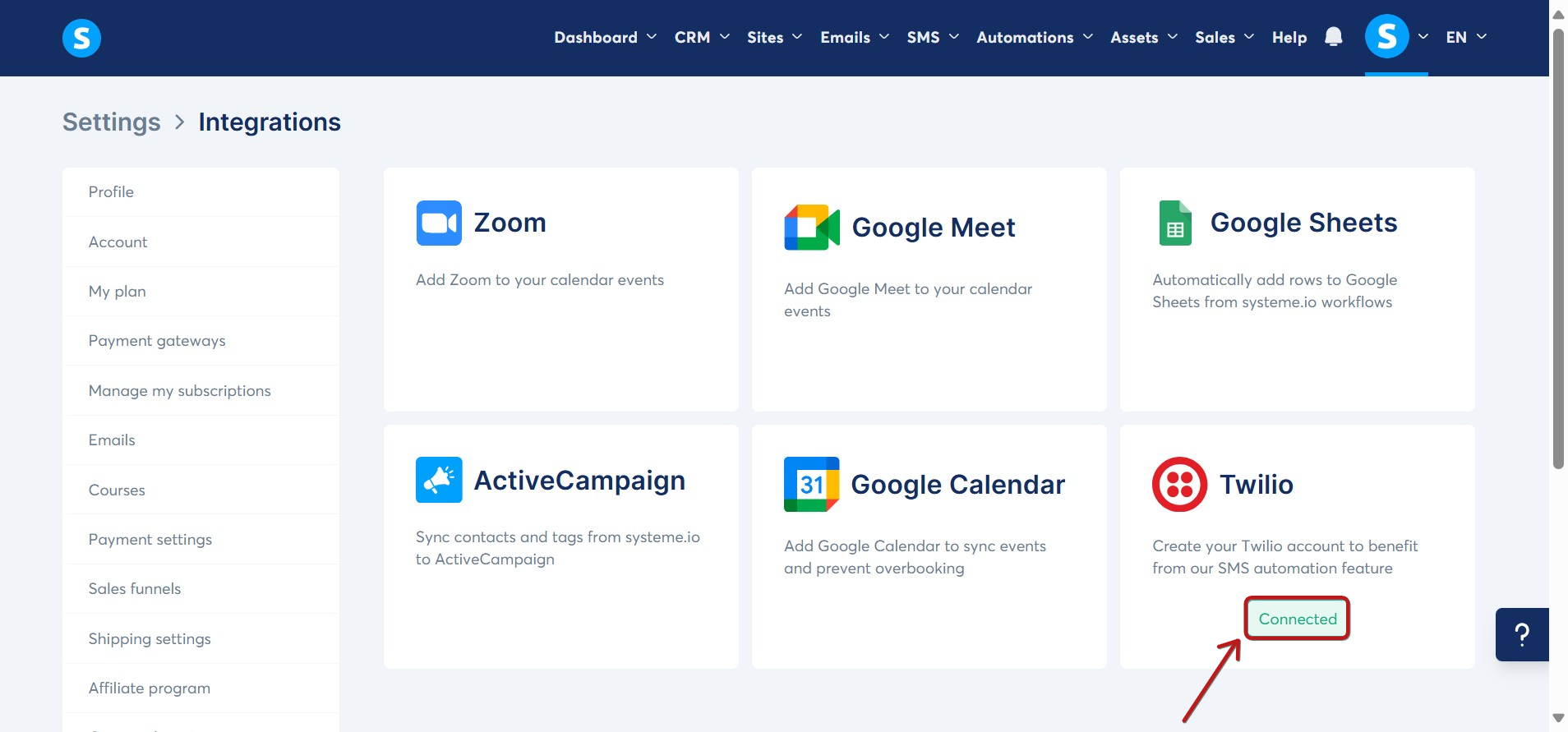Click the scrollbar up arrow
The width and height of the screenshot is (1568, 732).
coord(1558,14)
